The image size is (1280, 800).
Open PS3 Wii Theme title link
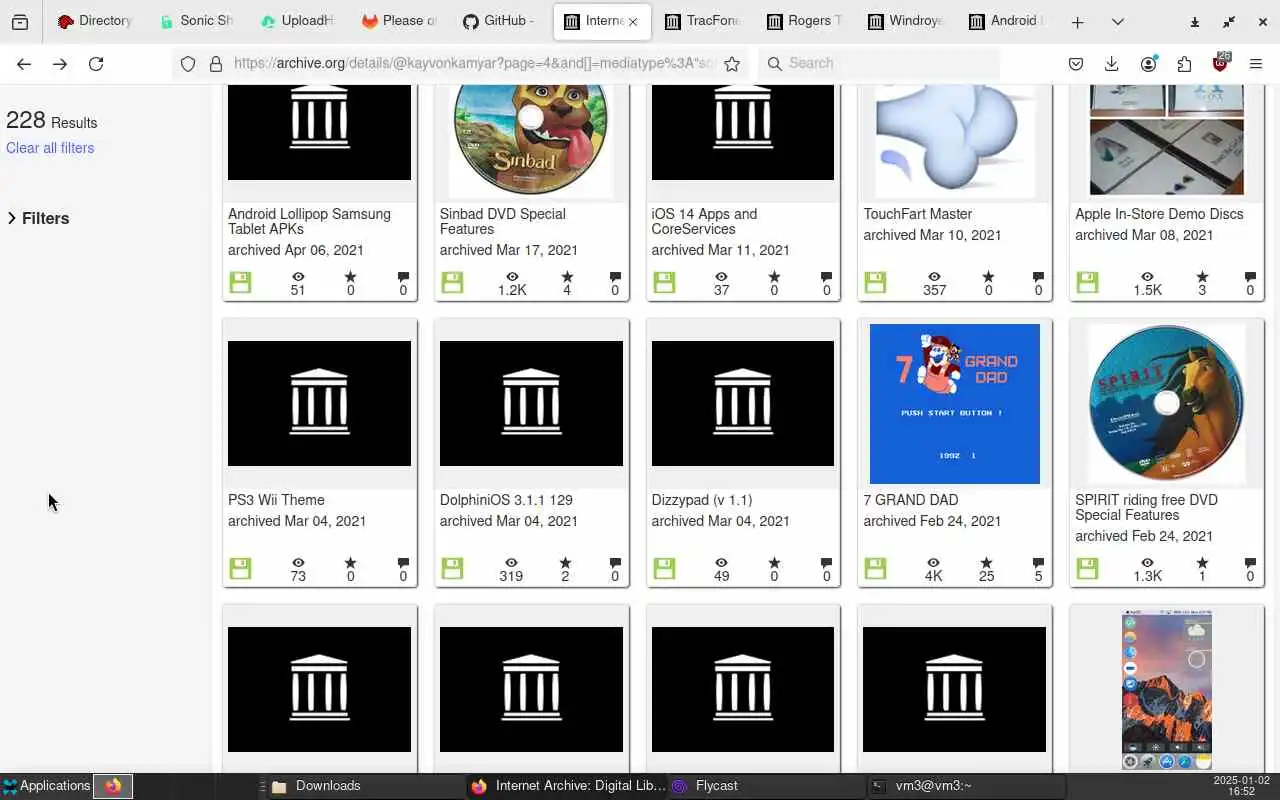(x=276, y=500)
